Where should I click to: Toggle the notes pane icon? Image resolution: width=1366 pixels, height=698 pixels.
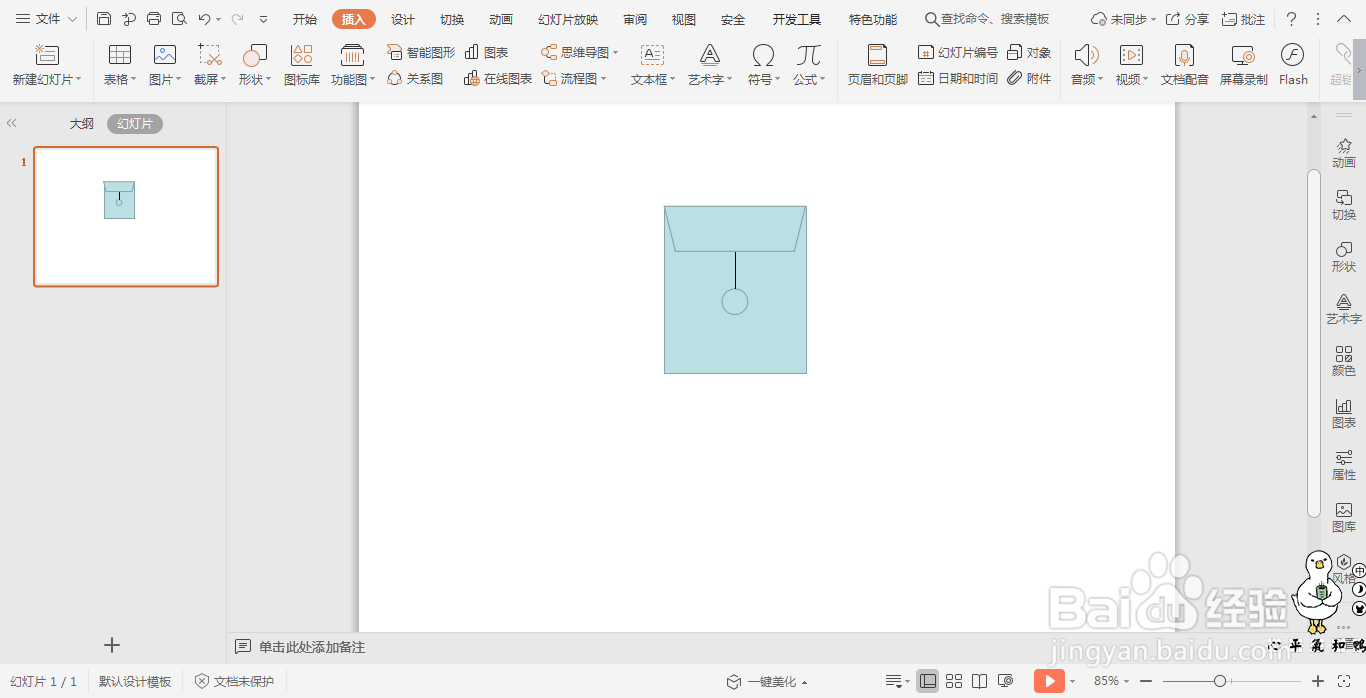(x=893, y=681)
